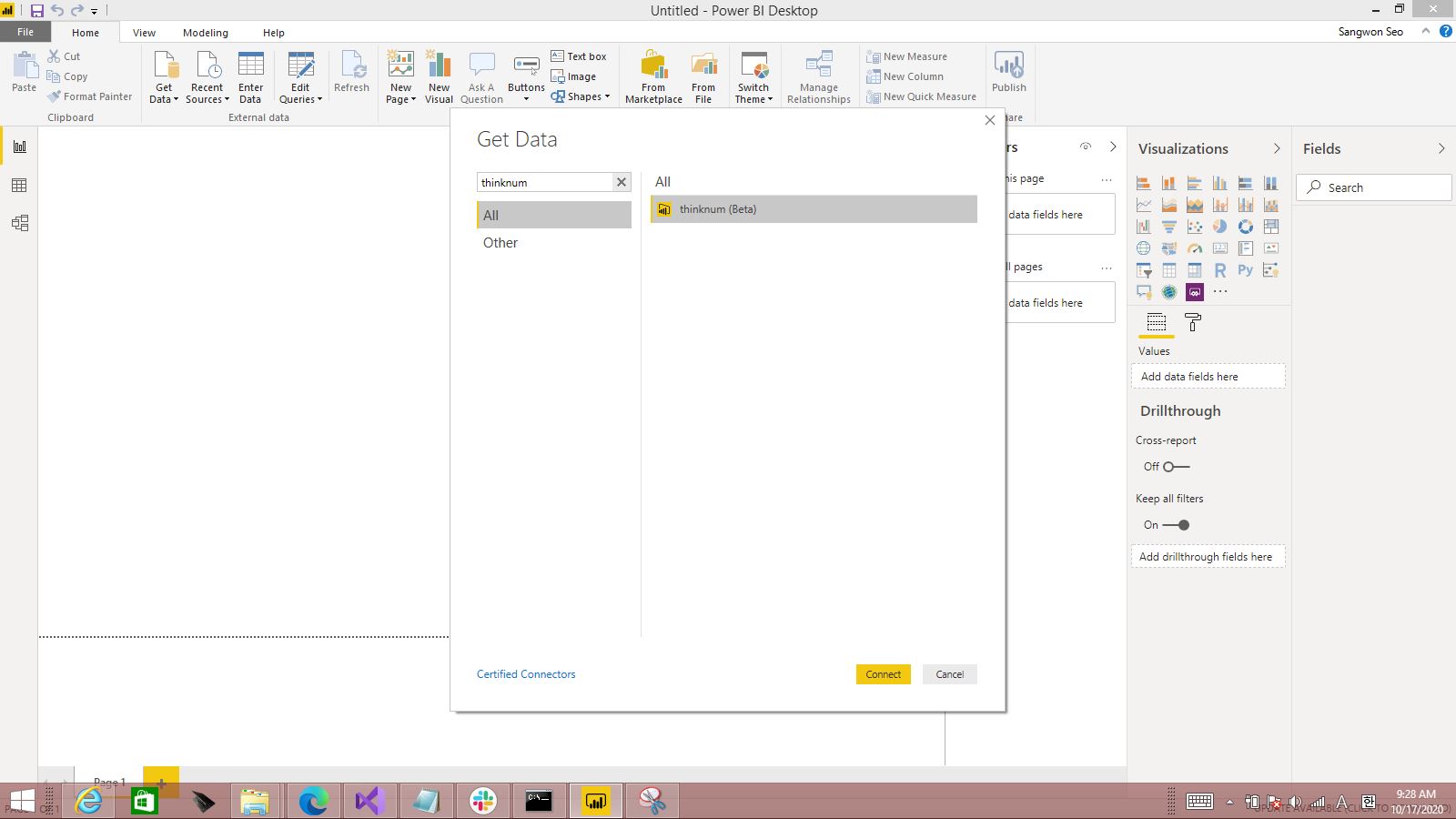This screenshot has width=1456, height=819.
Task: Select the thinknum (Beta) connector
Action: click(814, 209)
